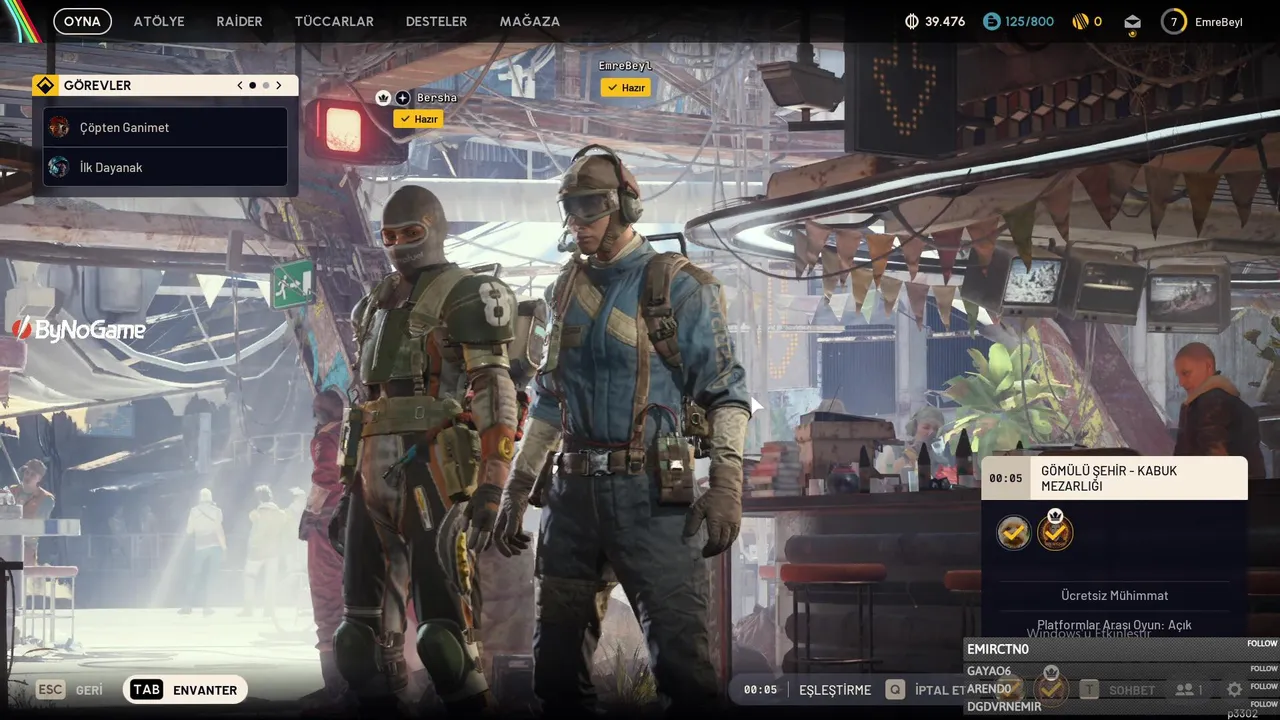Open the Çöpten Ganimet quest

point(166,127)
